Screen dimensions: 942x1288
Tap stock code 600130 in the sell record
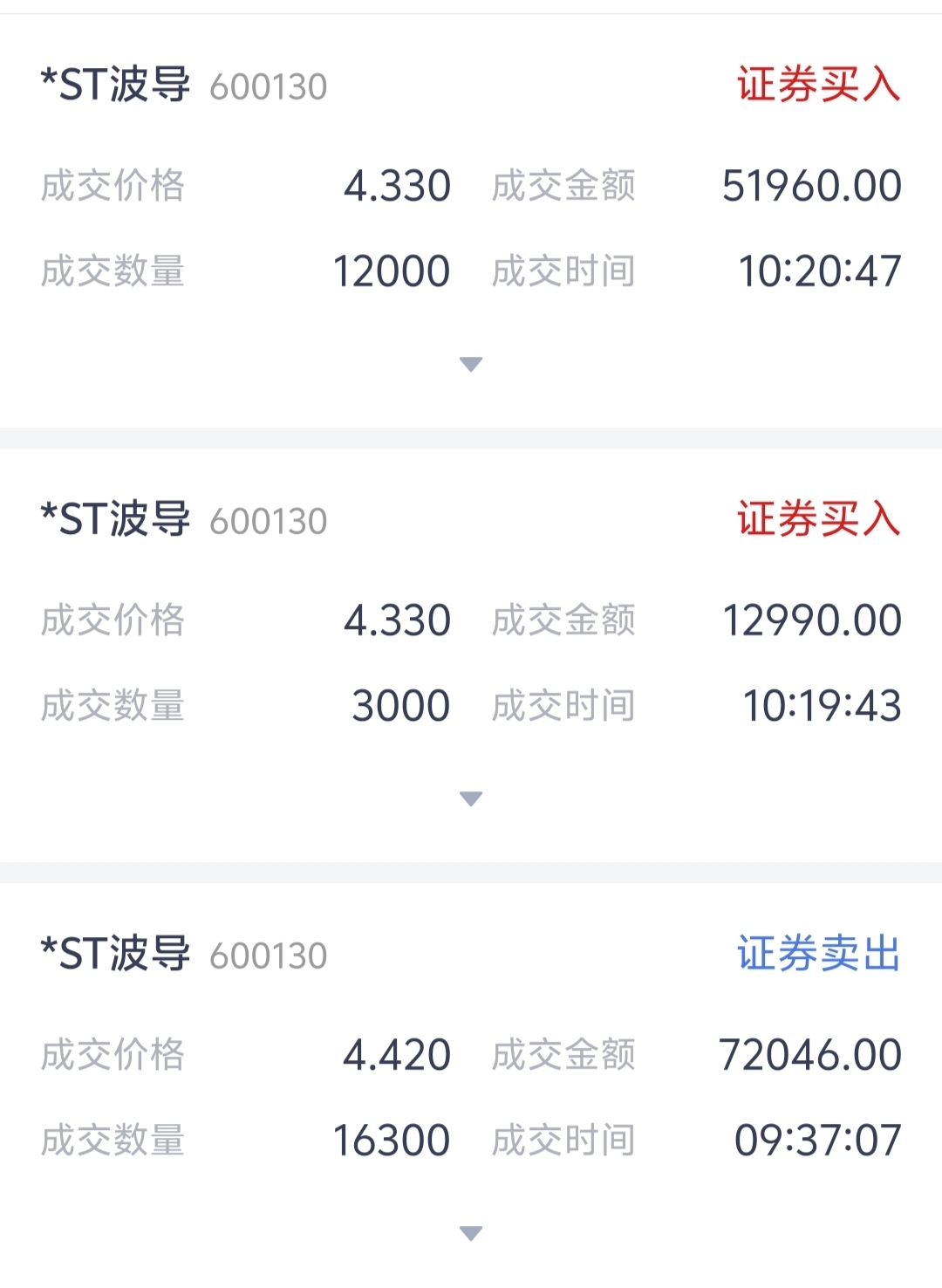269,956
